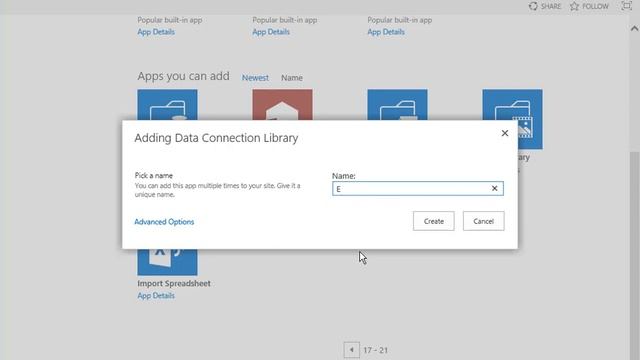Open the Import Spreadsheet app icon
The width and height of the screenshot is (640, 360).
click(167, 262)
